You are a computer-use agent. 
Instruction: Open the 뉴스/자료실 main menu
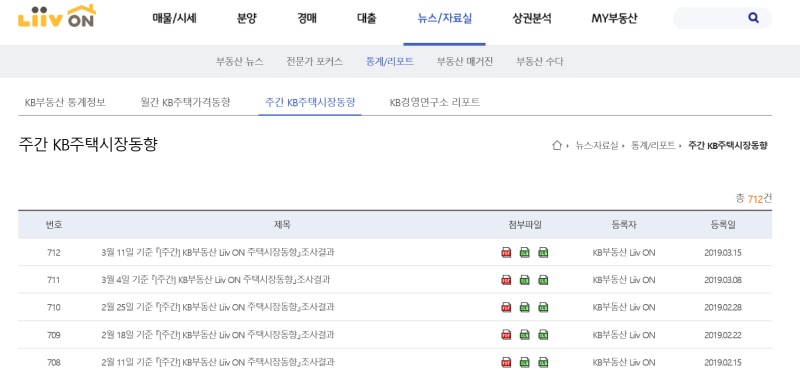click(444, 19)
